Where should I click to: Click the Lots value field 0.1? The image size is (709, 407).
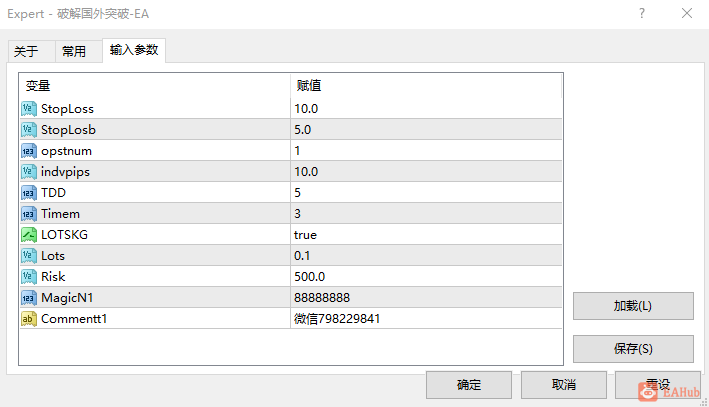[x=425, y=255]
